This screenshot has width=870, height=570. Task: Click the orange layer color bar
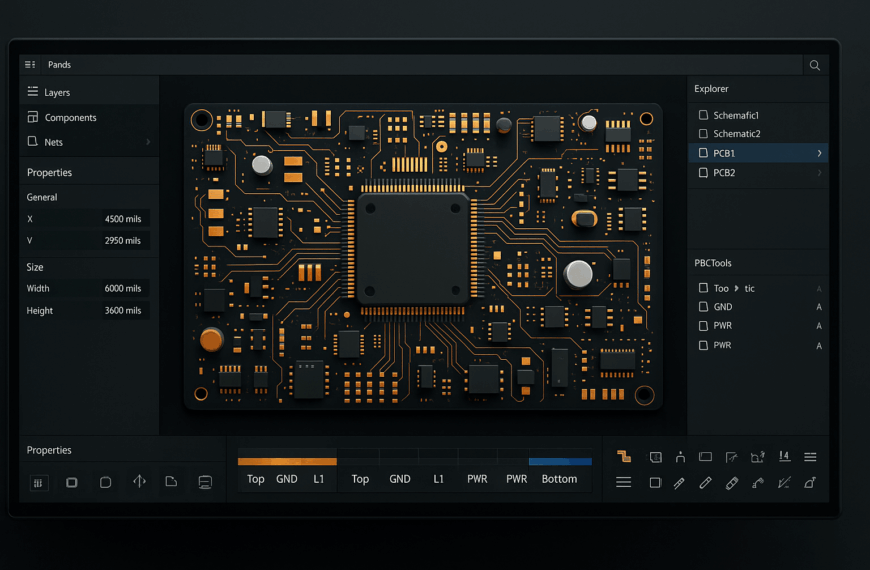pyautogui.click(x=287, y=461)
